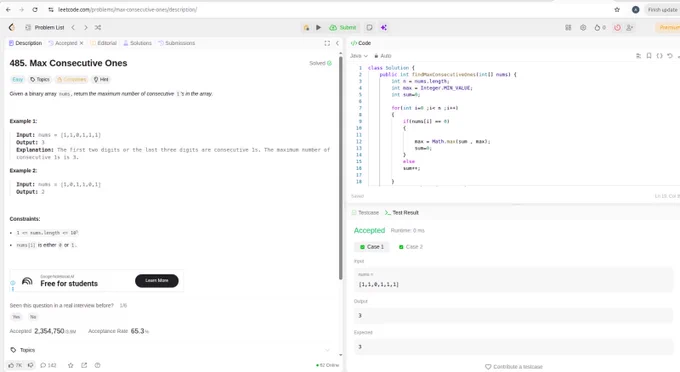Click the braces icon in editor toolbar
Viewport: 680px width, 372px height.
659,56
